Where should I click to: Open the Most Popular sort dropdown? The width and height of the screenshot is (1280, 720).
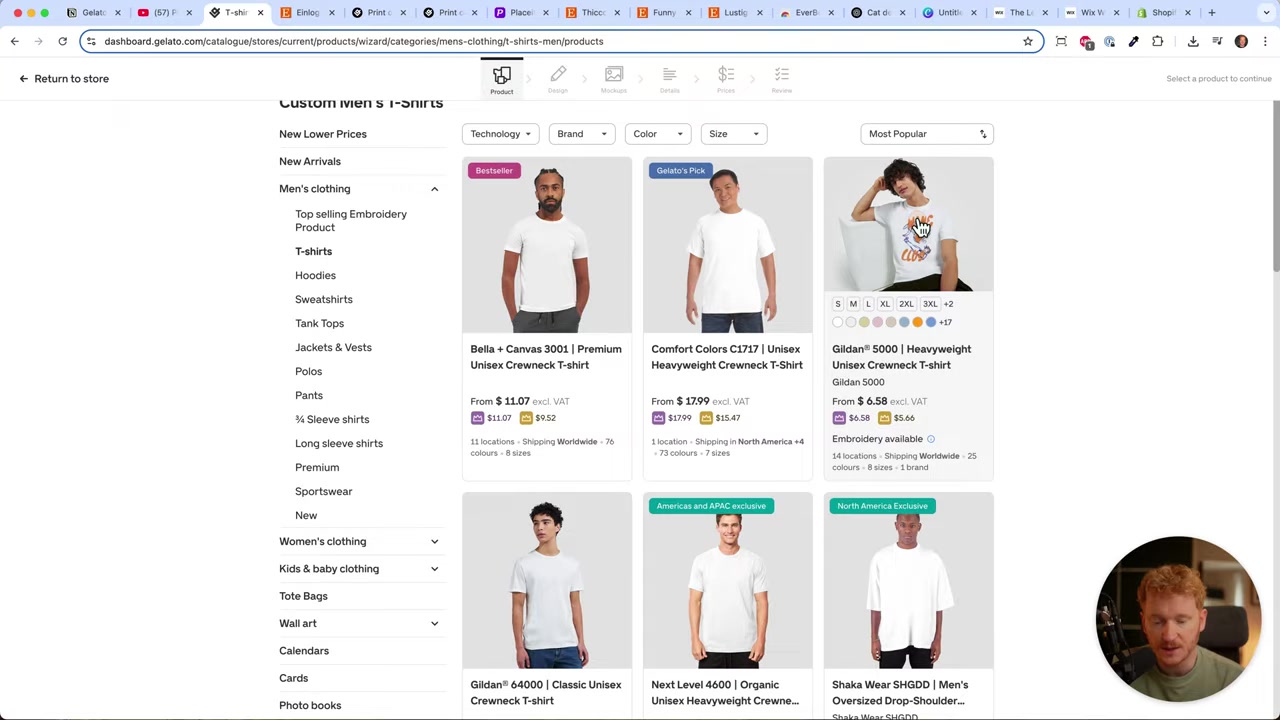[927, 134]
